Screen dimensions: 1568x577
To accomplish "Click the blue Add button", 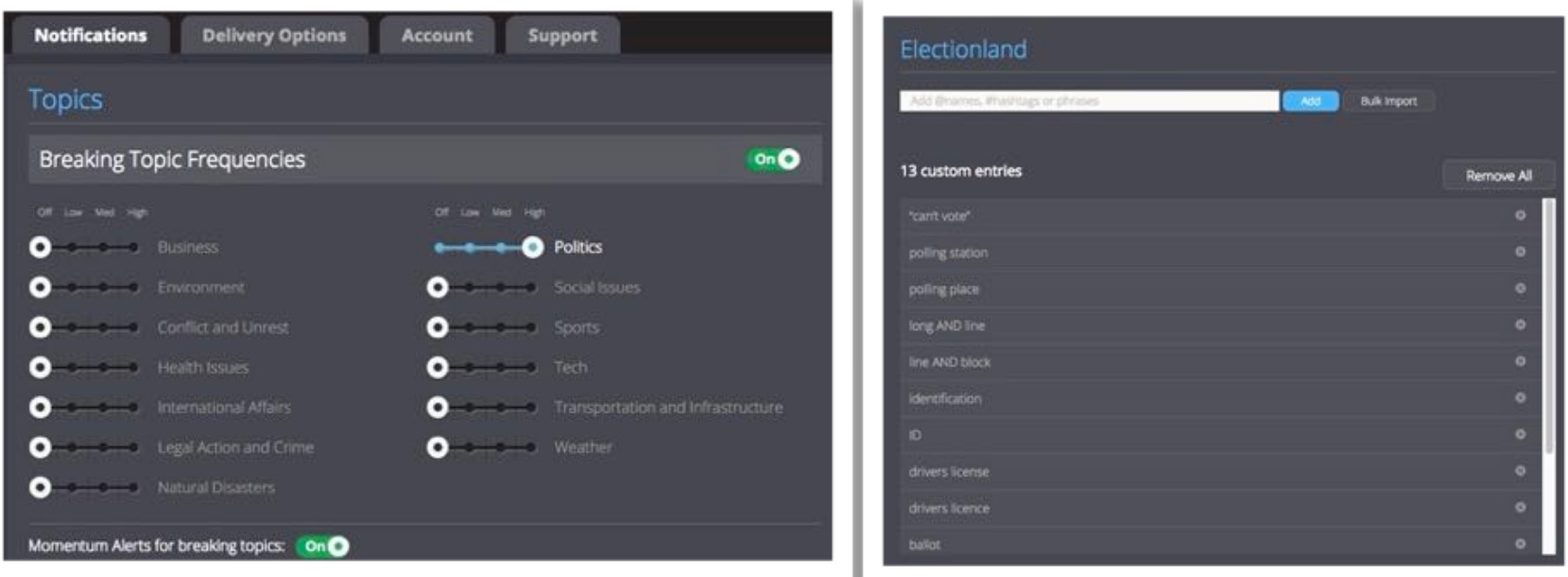I will (x=1310, y=101).
